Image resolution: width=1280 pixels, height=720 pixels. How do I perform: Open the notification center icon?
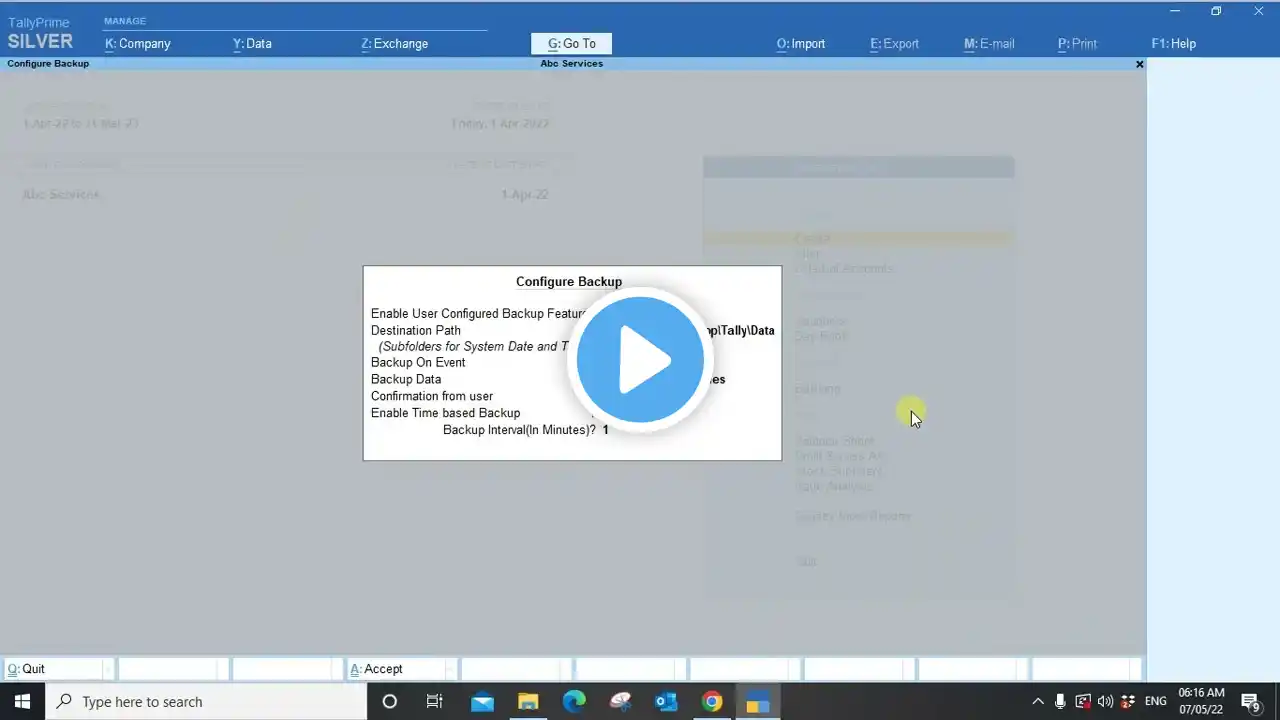tap(1250, 701)
